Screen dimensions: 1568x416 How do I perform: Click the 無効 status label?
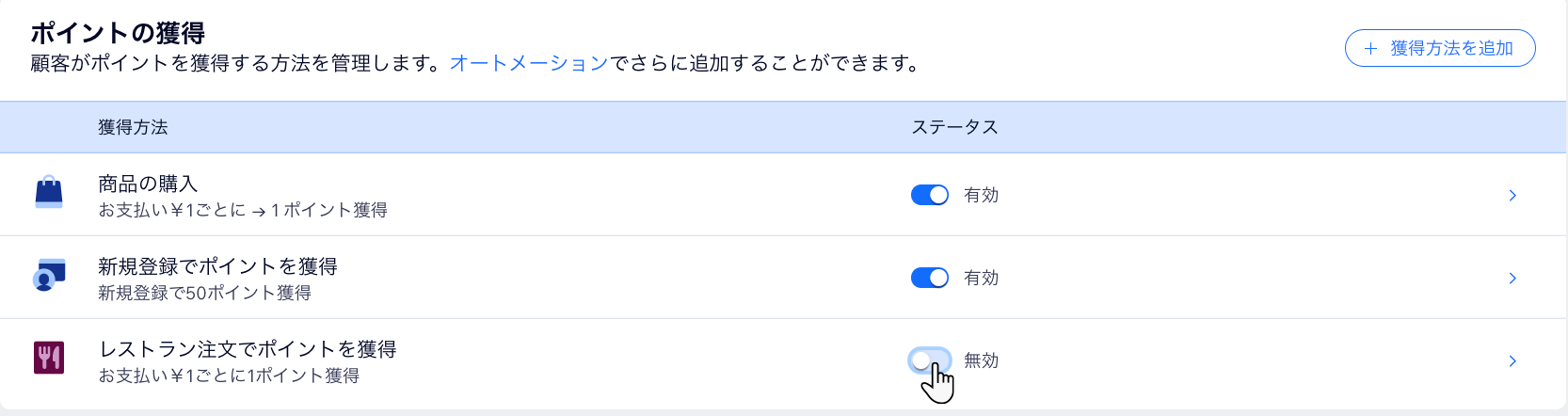[x=981, y=360]
